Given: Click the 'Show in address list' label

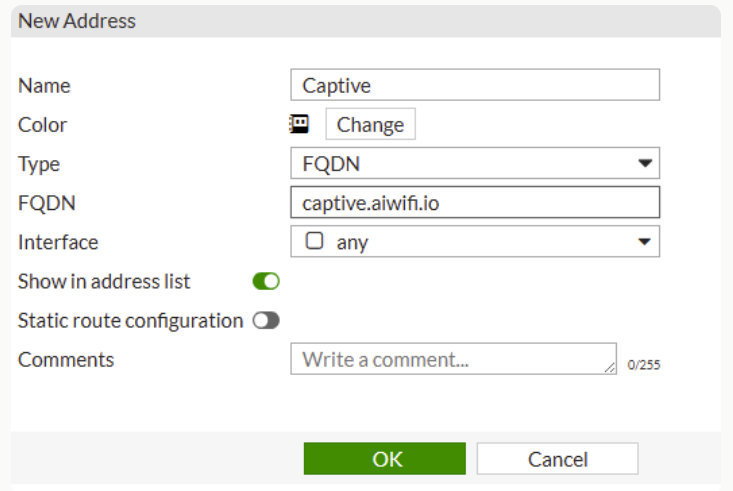Looking at the screenshot, I should tap(104, 282).
